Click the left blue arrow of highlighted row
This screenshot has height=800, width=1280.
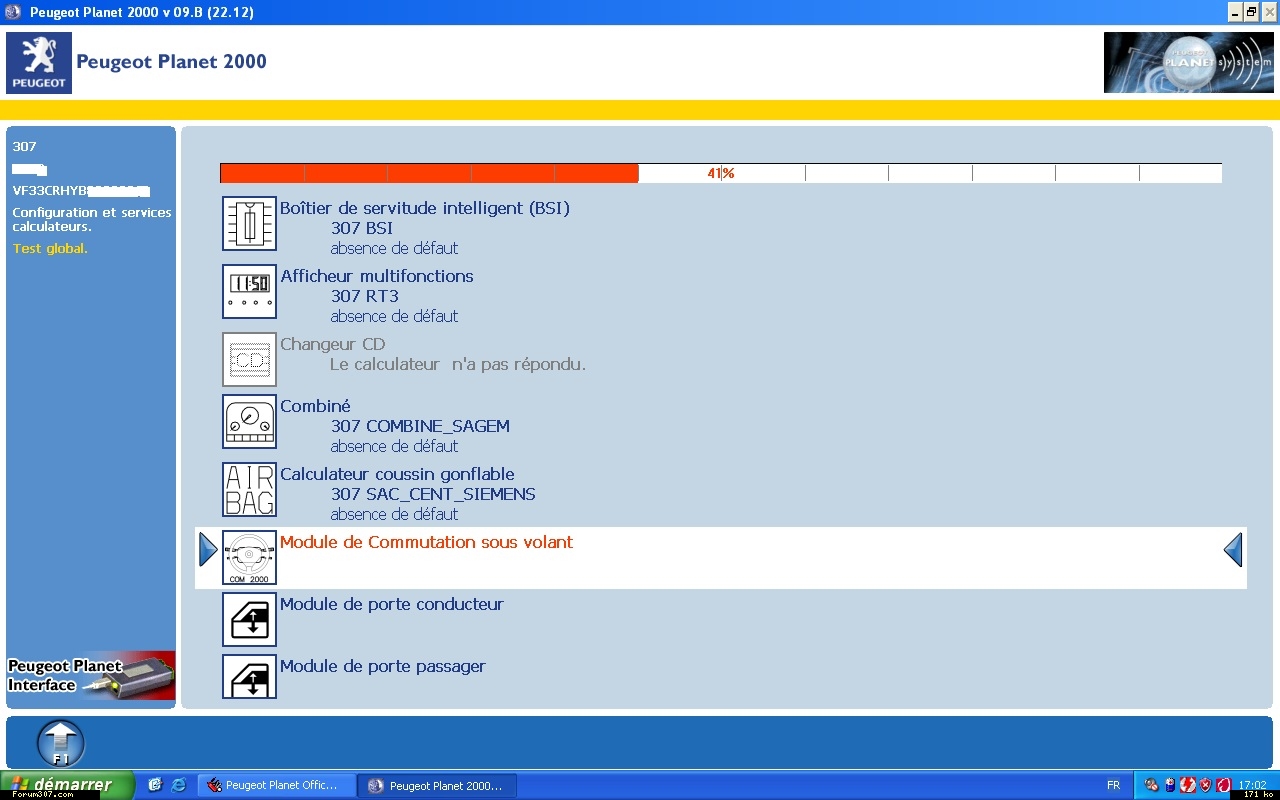click(208, 549)
